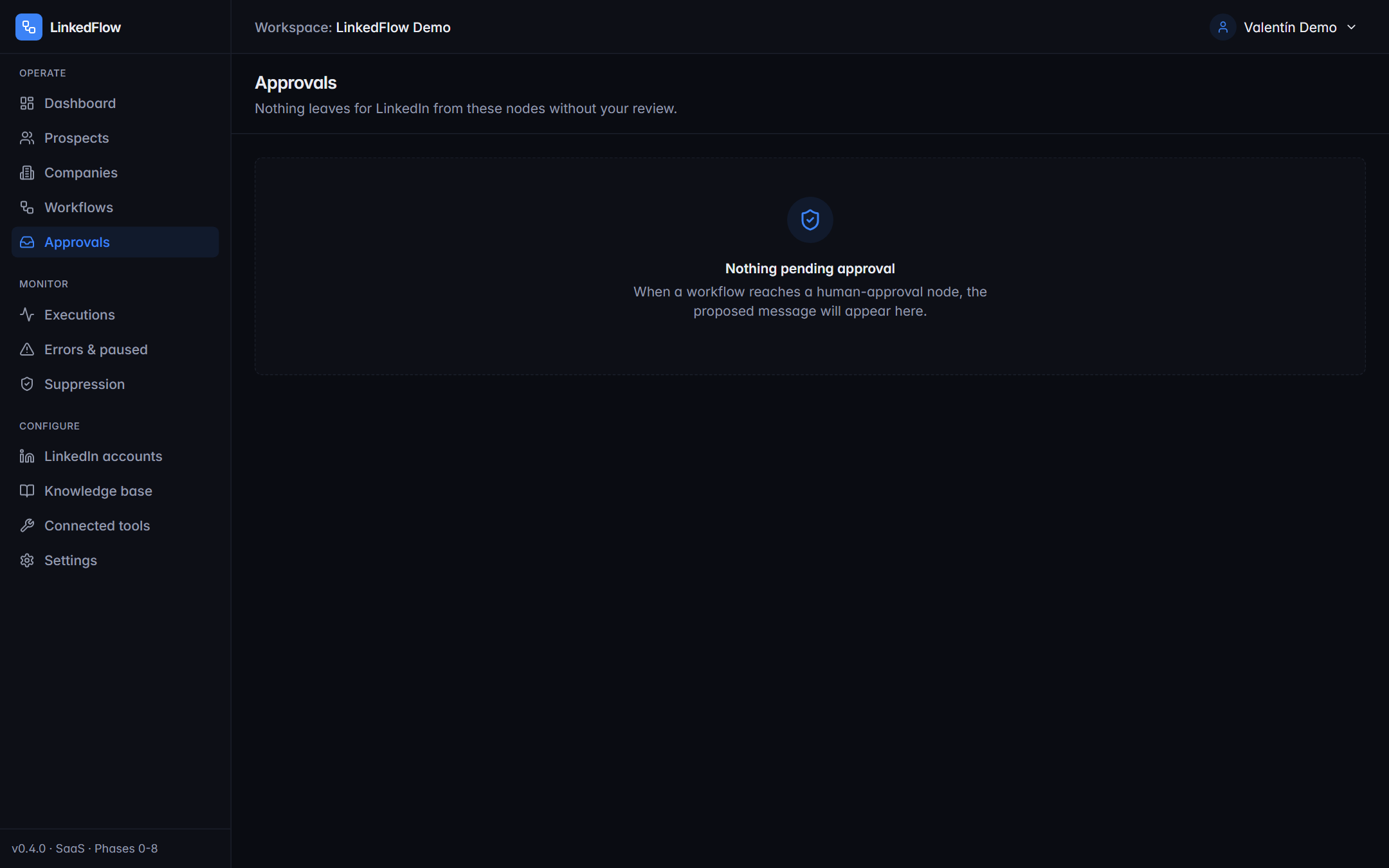This screenshot has height=868, width=1389.
Task: Click the 'When a workflow reaches' description text
Action: (810, 302)
